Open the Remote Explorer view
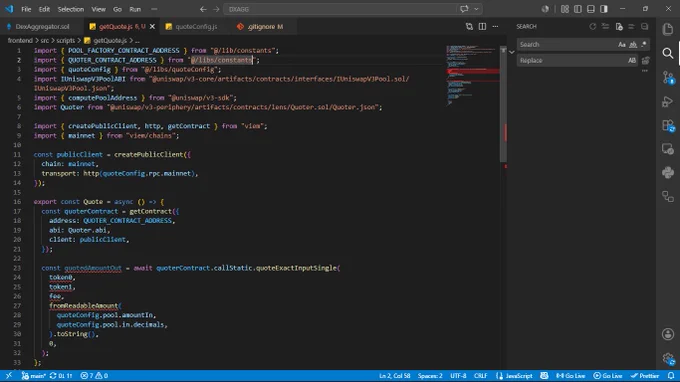 coord(668,149)
